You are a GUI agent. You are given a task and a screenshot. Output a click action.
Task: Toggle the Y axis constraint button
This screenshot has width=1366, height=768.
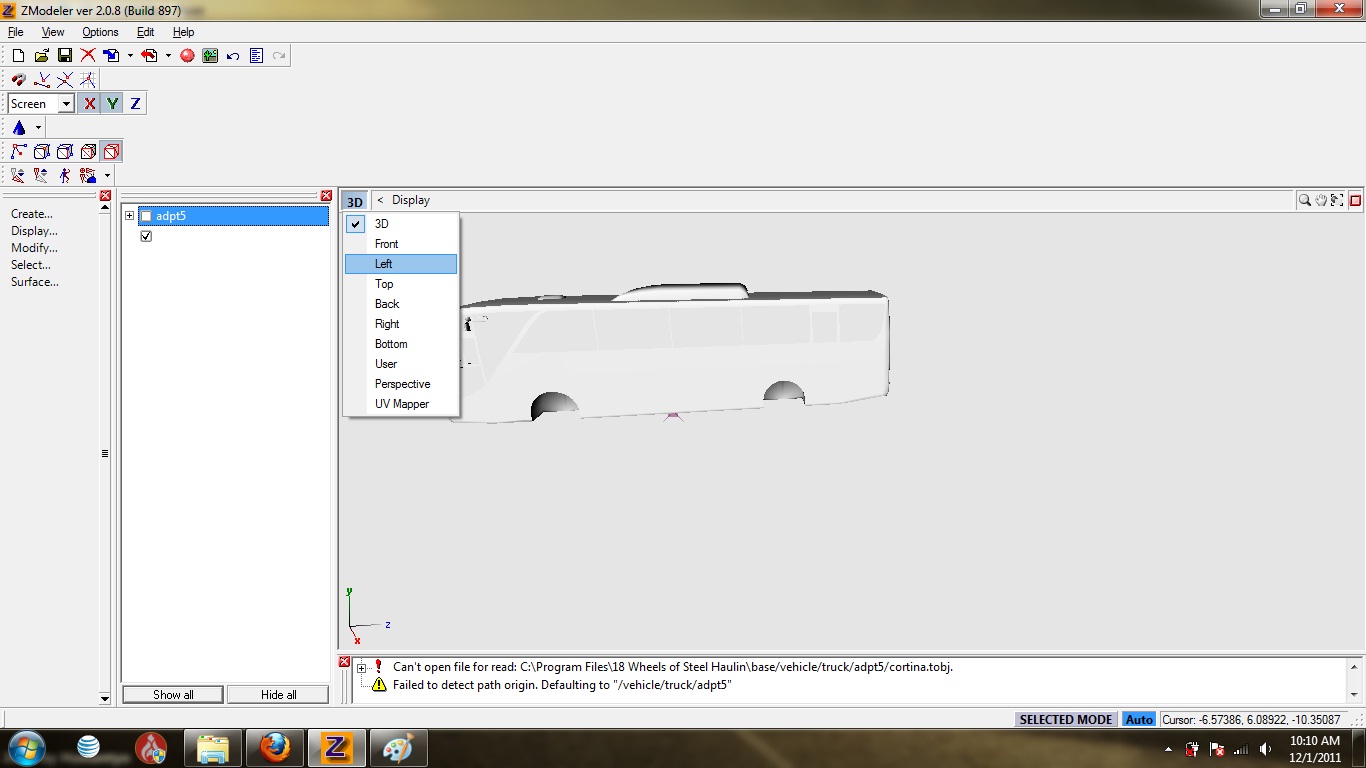112,103
